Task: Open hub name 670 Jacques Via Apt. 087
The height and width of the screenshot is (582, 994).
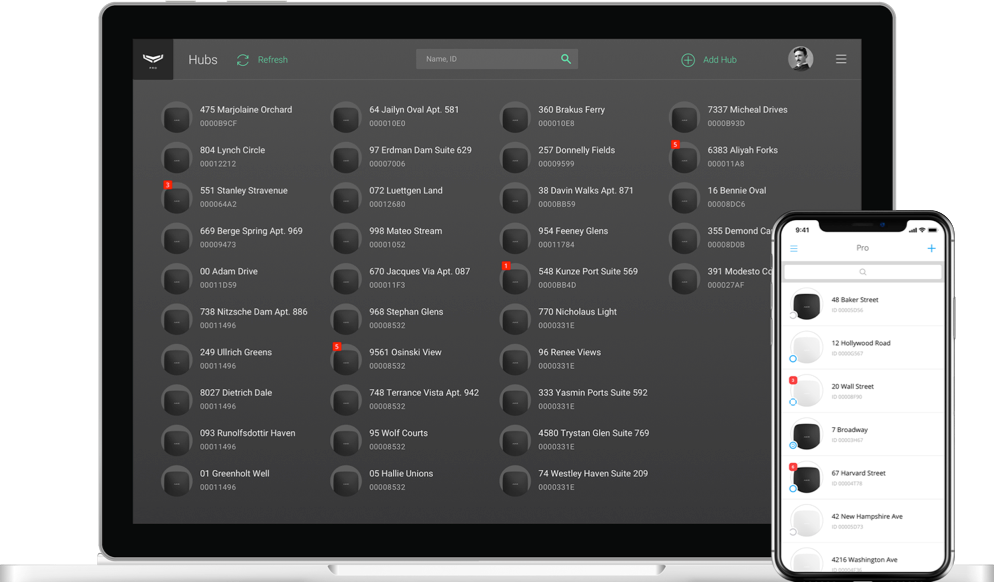Action: click(420, 271)
